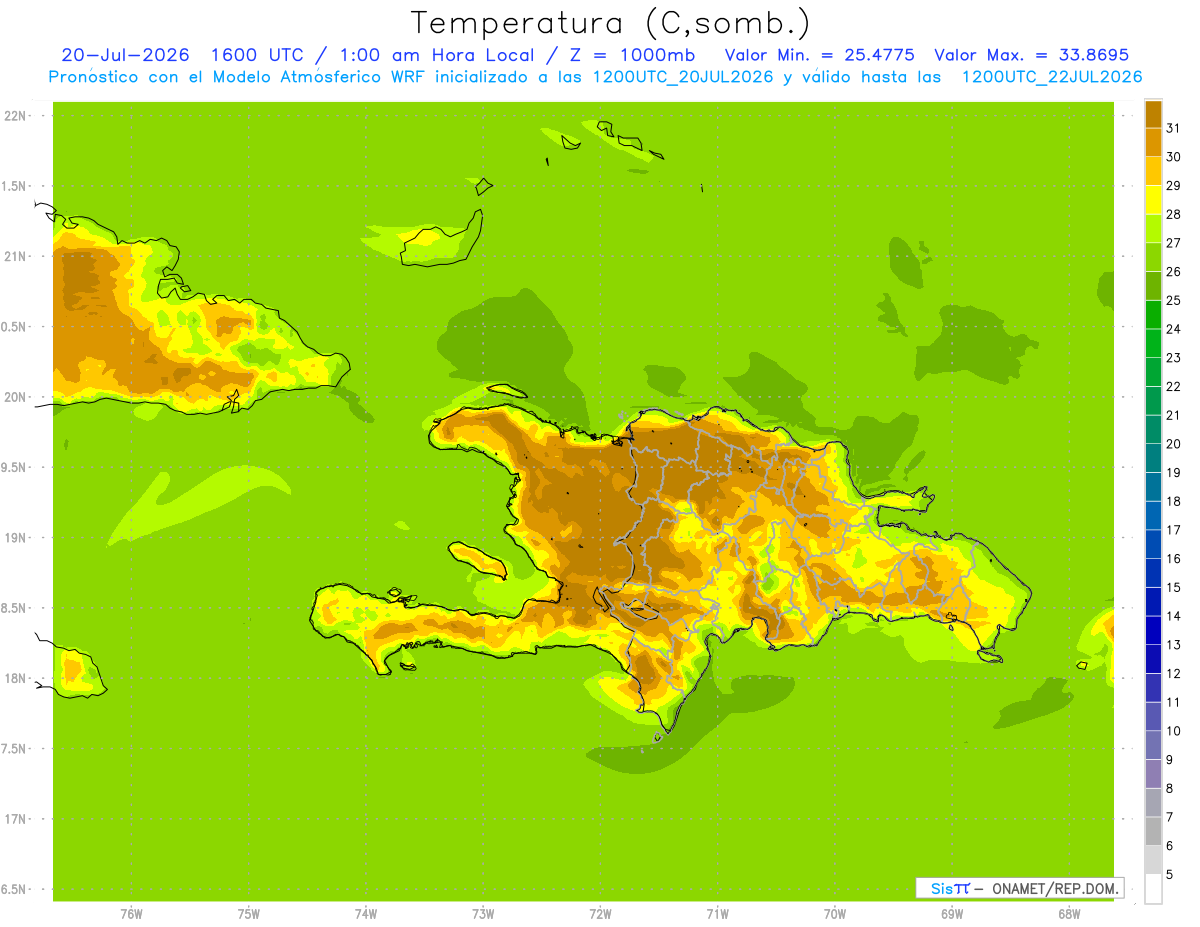Click the "75W" longitude axis label
Viewport: 1200px width, 927px height.
pyautogui.click(x=249, y=914)
